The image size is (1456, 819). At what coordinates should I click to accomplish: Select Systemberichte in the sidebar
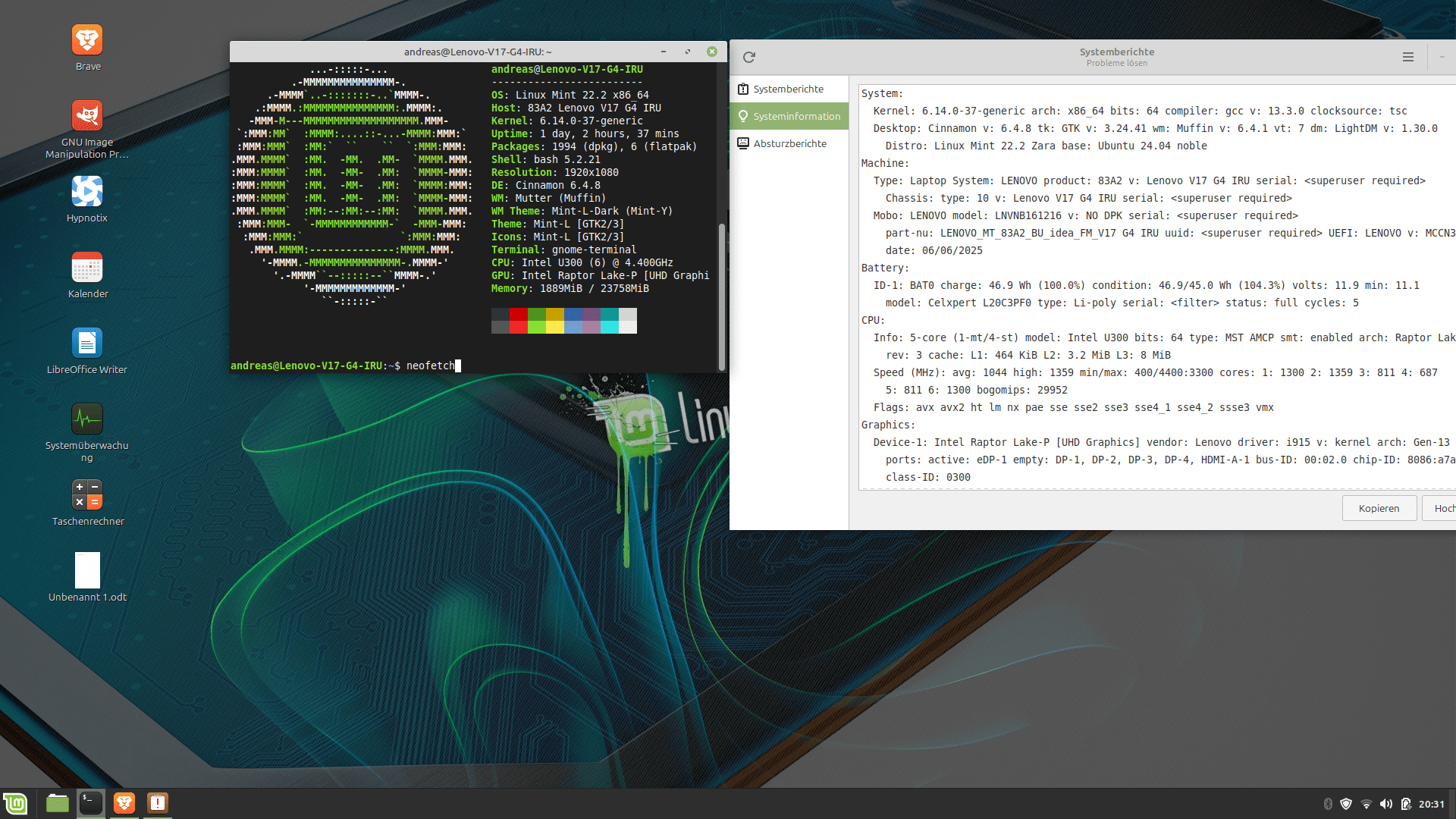(788, 89)
